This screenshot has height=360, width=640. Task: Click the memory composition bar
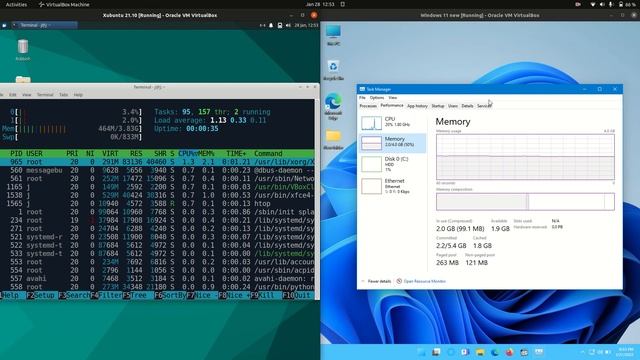pyautogui.click(x=525, y=202)
